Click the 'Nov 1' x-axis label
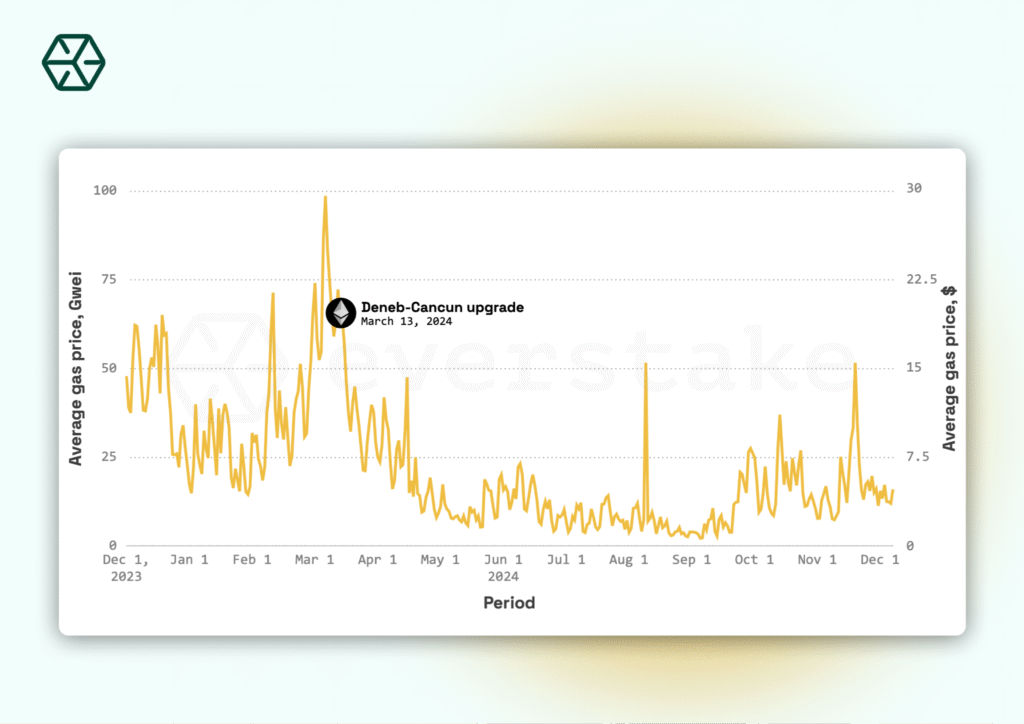 (816, 559)
